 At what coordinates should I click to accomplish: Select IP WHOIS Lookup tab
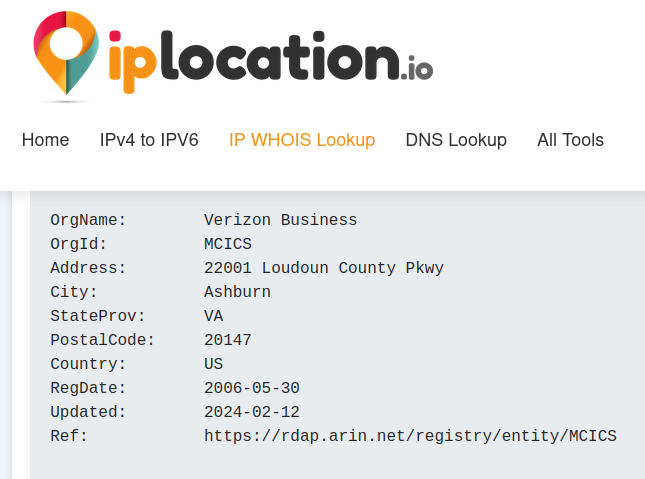point(302,140)
